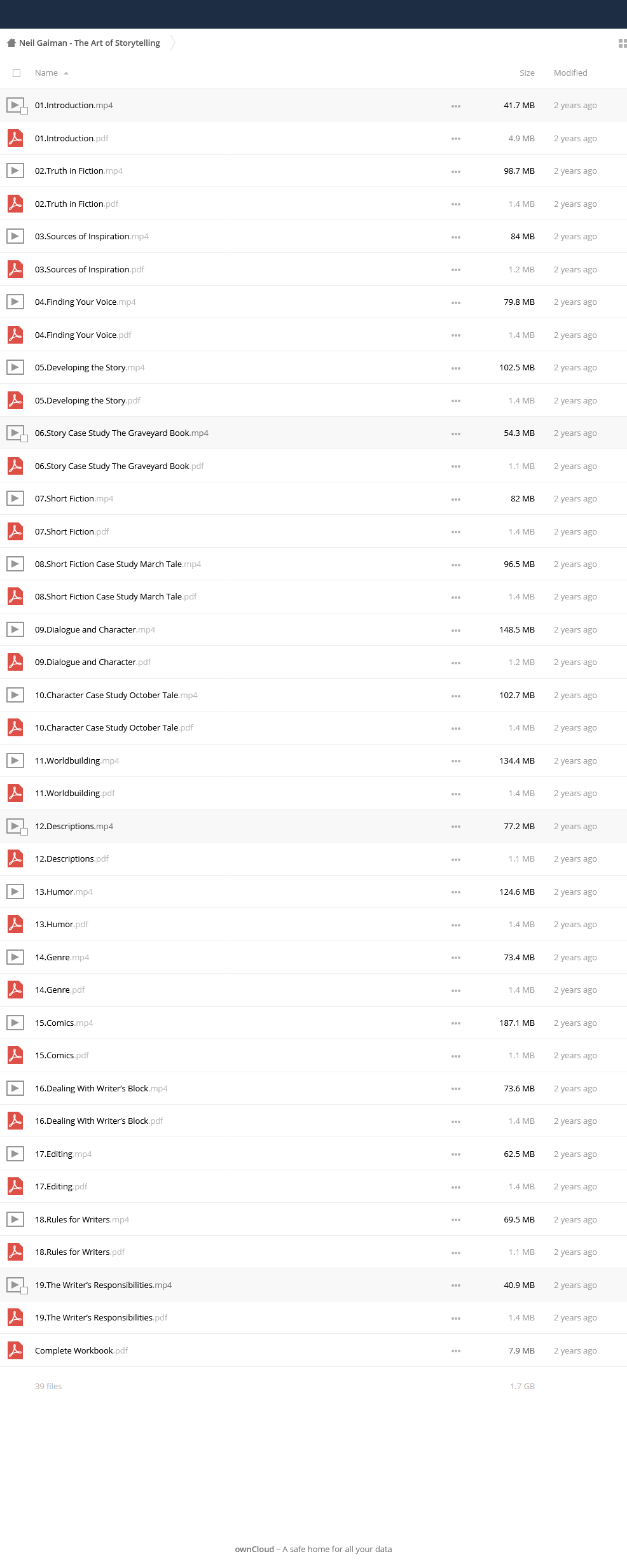Click the home icon in the breadcrumb
Viewport: 627px width, 1568px height.
click(x=11, y=43)
